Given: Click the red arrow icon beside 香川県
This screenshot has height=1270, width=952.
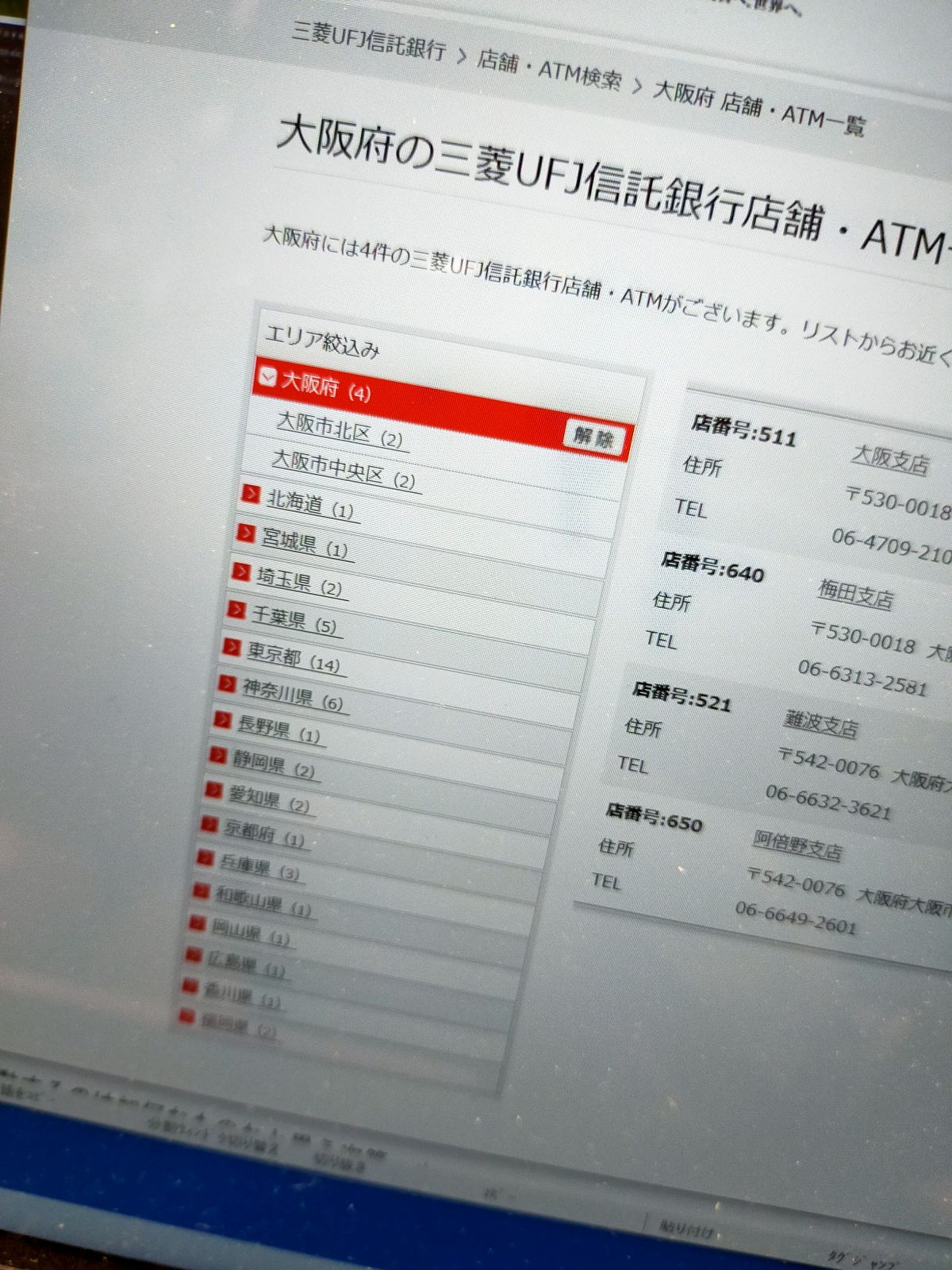Looking at the screenshot, I should click(x=189, y=986).
